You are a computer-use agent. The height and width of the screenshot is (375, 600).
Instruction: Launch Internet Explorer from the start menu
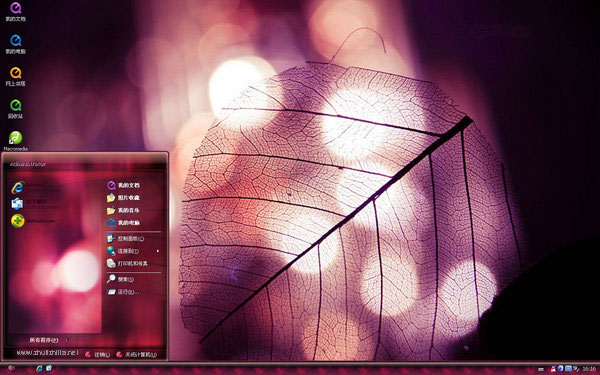[x=35, y=188]
